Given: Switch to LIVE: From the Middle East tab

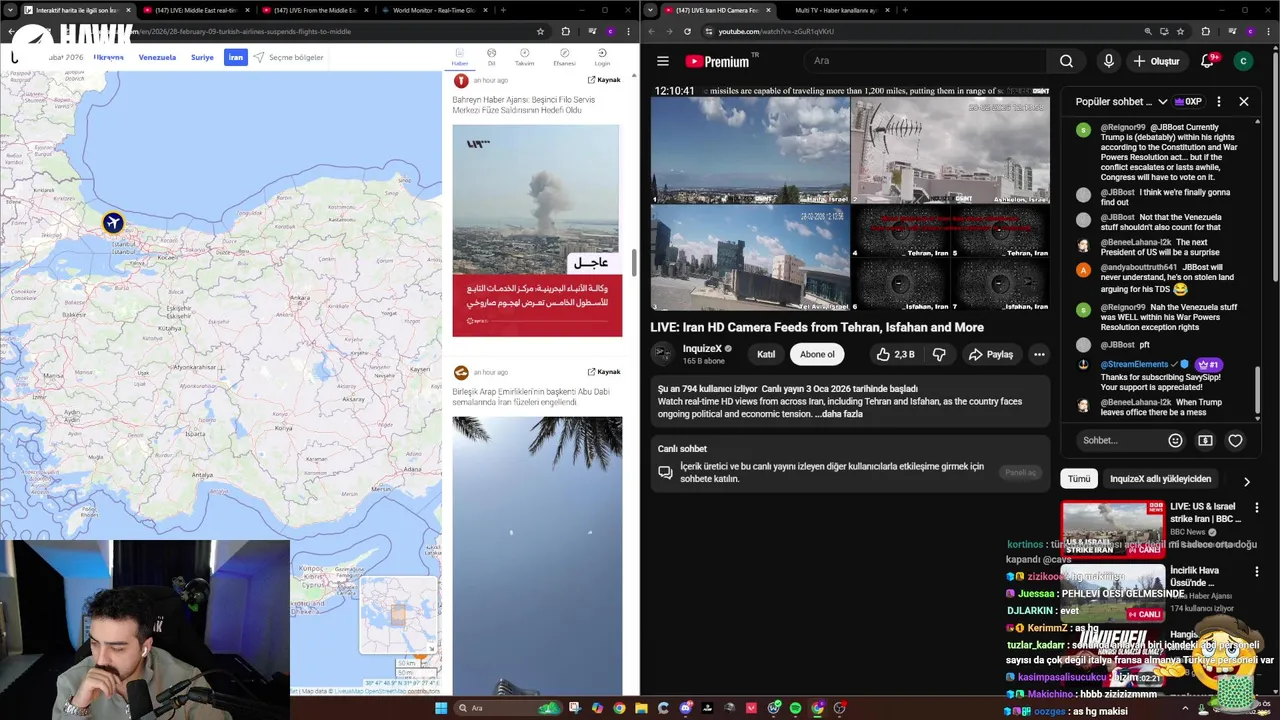Looking at the screenshot, I should [315, 10].
